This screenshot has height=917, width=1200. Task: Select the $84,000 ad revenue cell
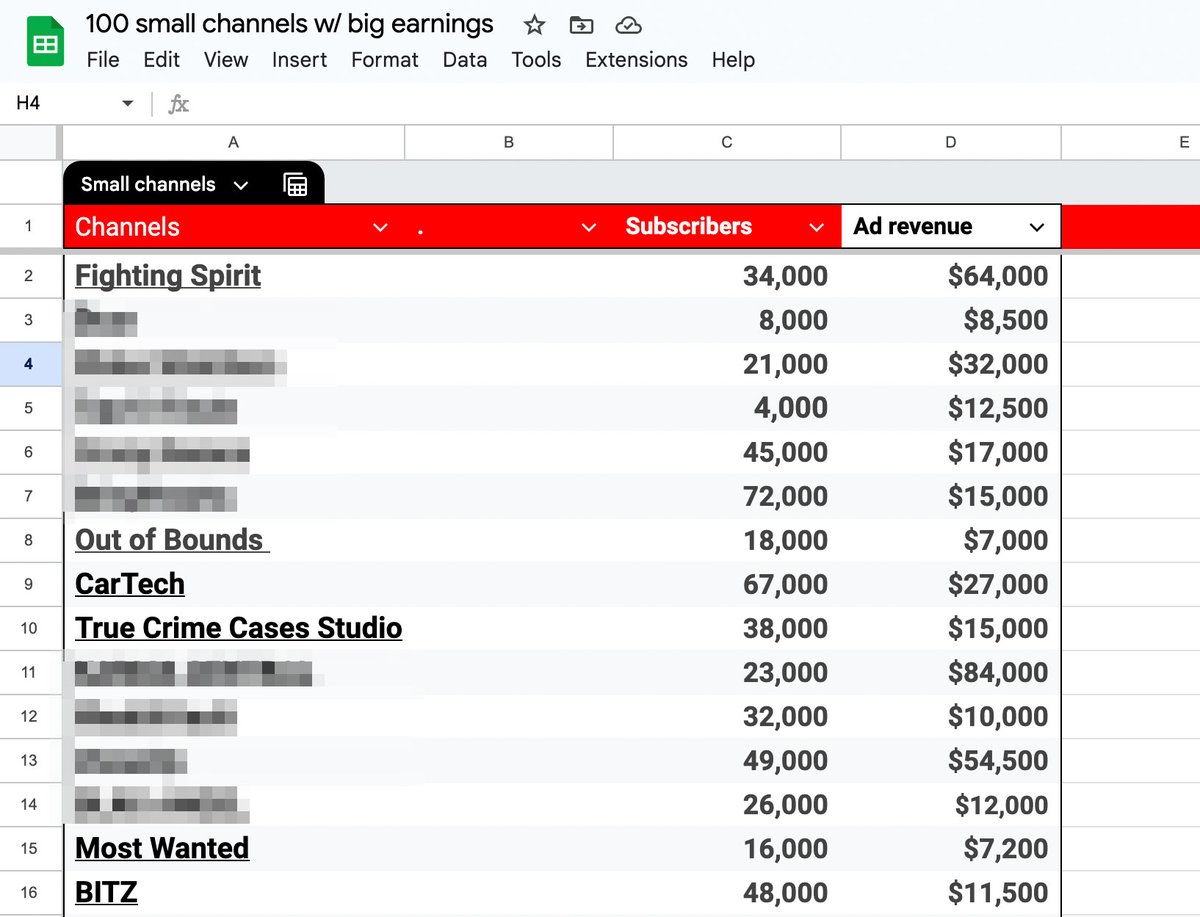tap(951, 672)
